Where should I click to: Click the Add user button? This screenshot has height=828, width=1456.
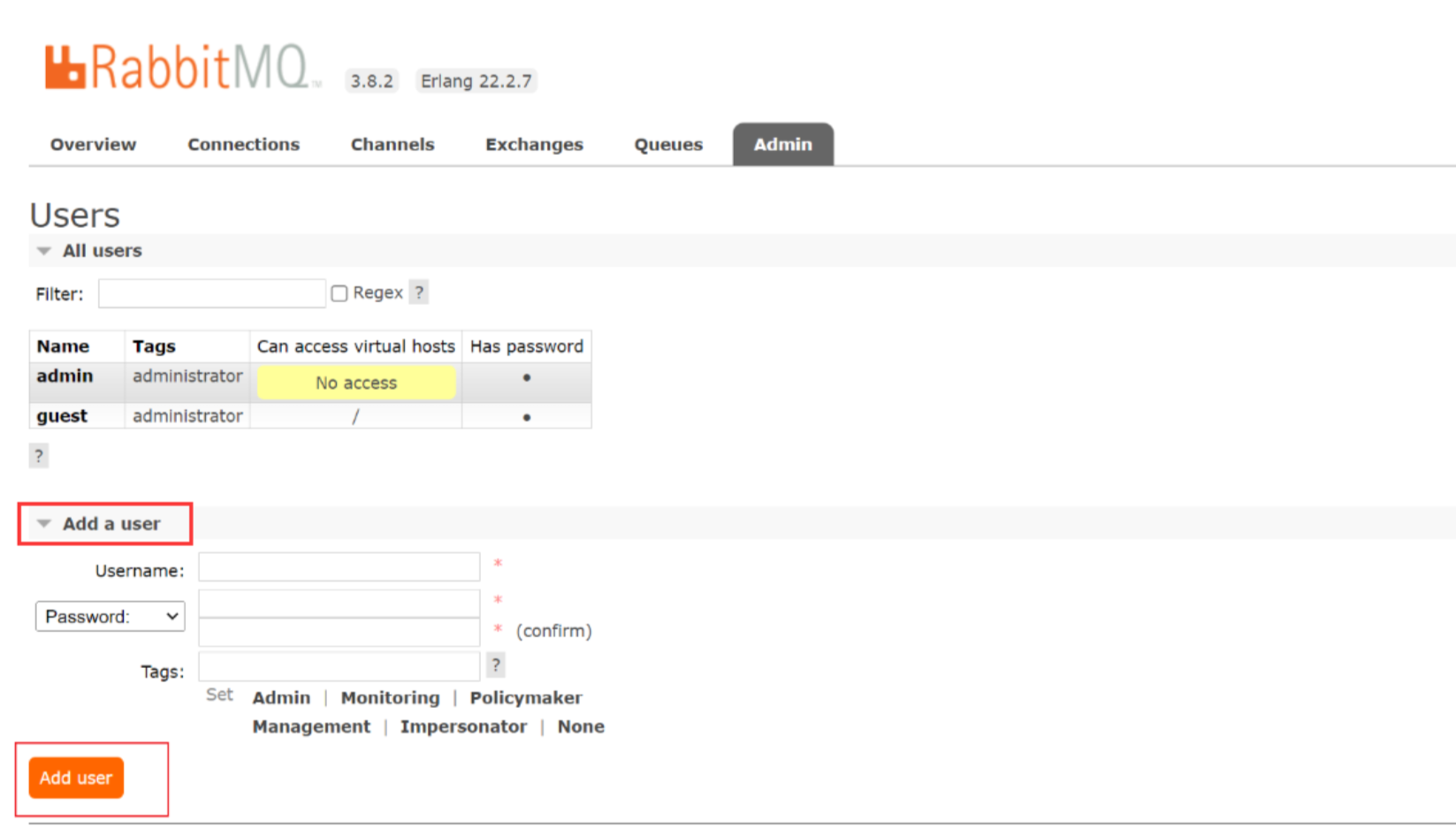(76, 778)
